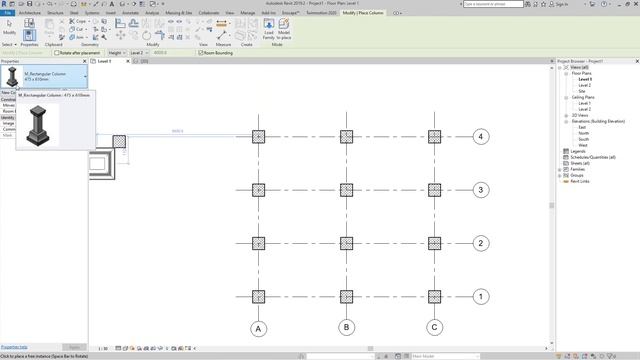640x360 pixels.
Task: Click the Aligned Dimension measure icon
Action: pyautogui.click(x=221, y=24)
